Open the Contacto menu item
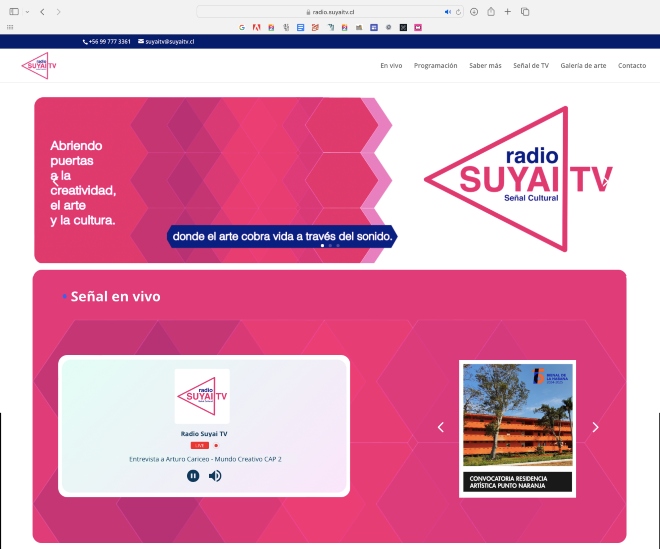 click(x=632, y=65)
